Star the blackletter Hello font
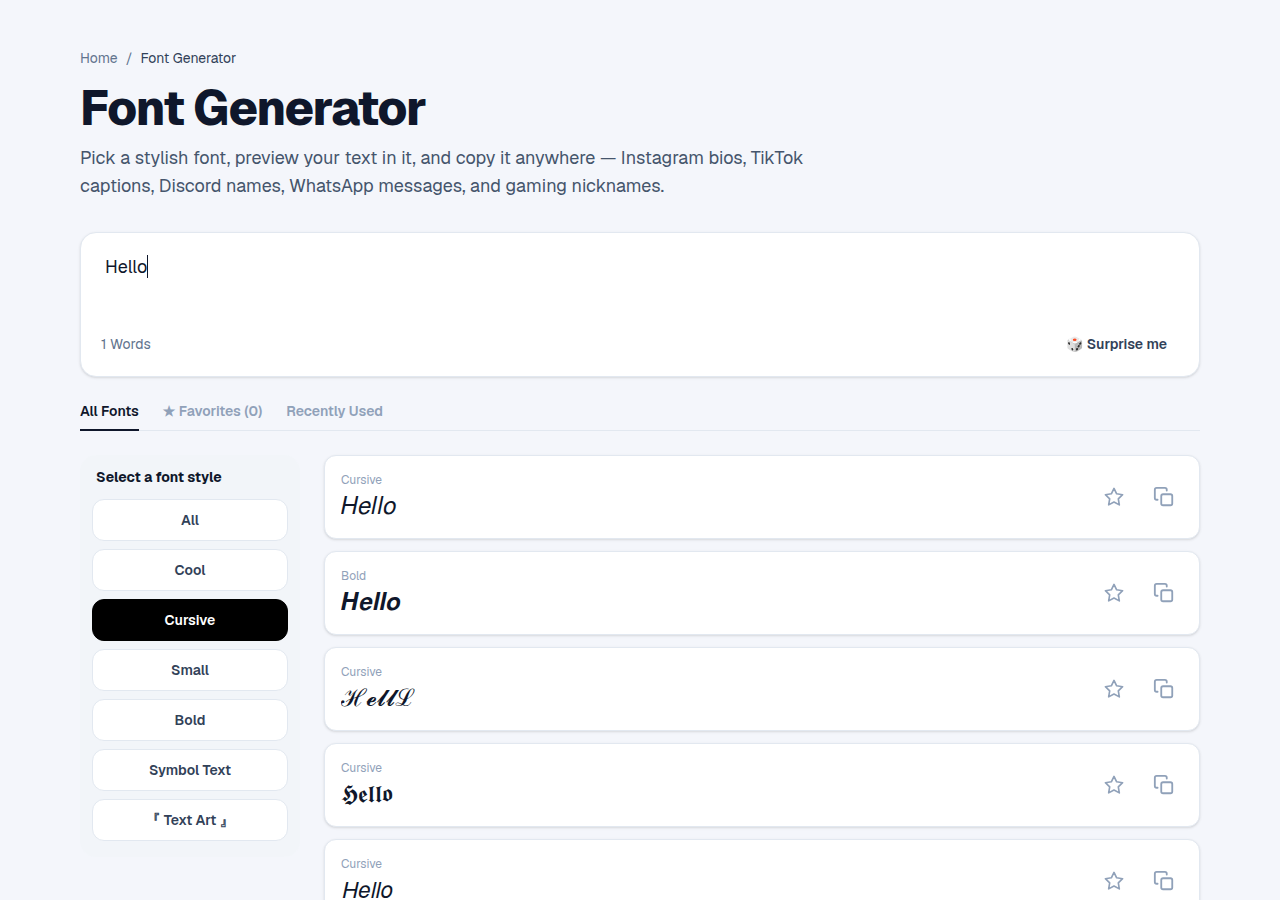Screen dimensions: 1280x900 (1114, 785)
